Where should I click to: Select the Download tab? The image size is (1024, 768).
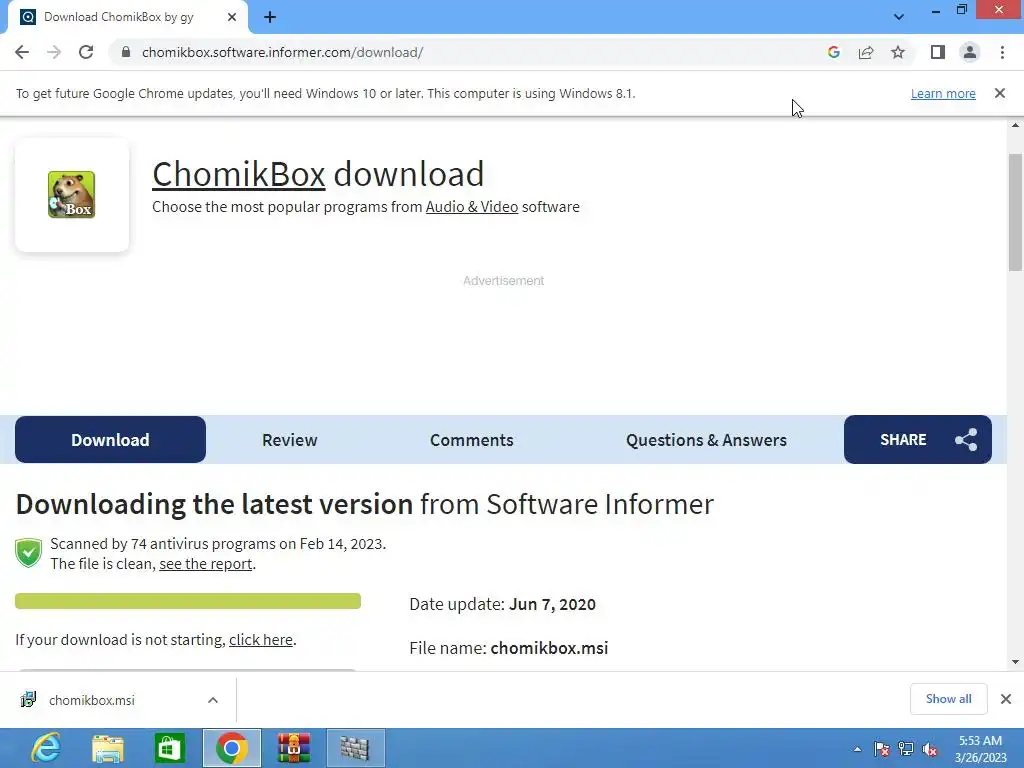pos(110,440)
